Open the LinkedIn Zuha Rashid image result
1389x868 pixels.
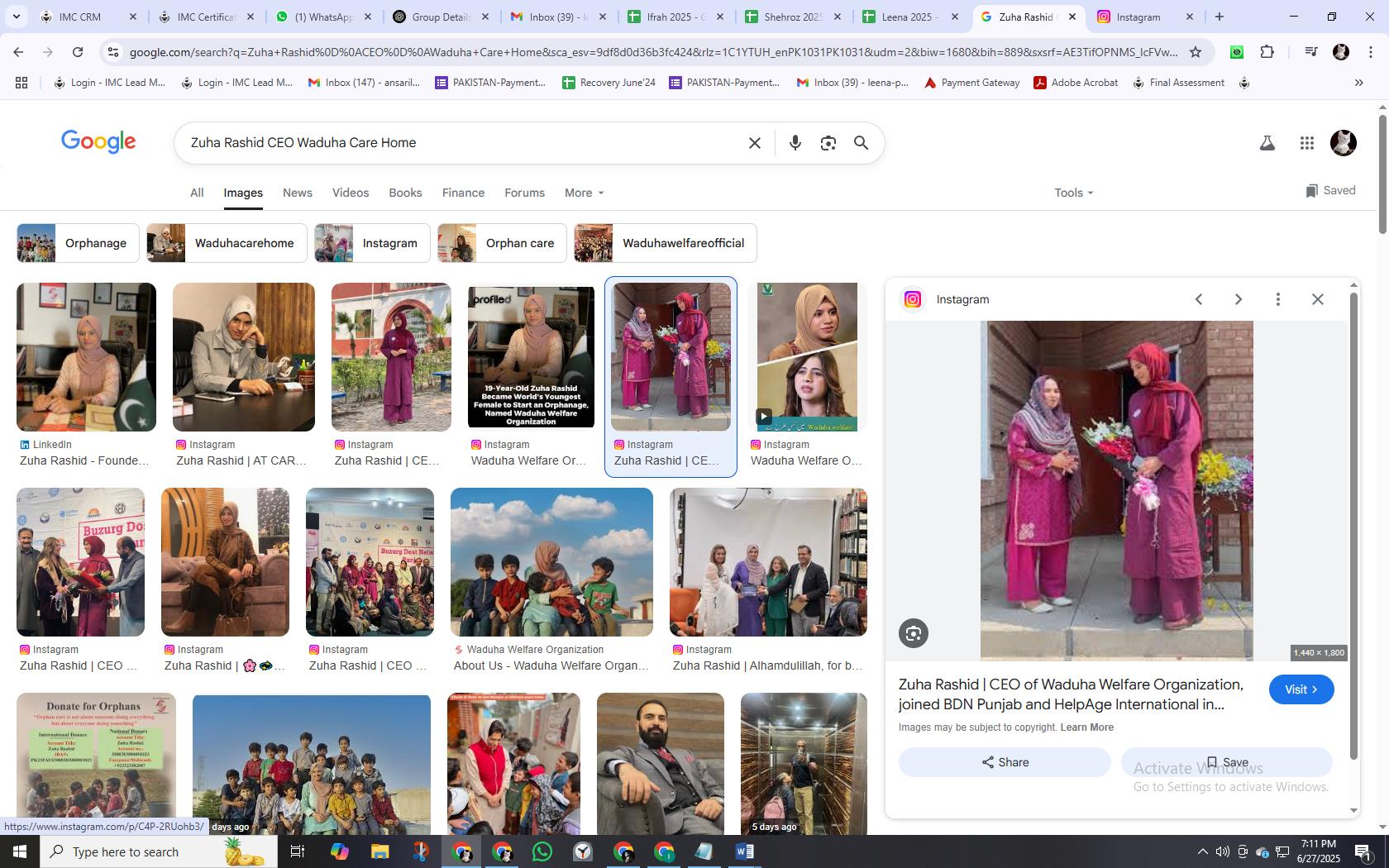coord(86,357)
